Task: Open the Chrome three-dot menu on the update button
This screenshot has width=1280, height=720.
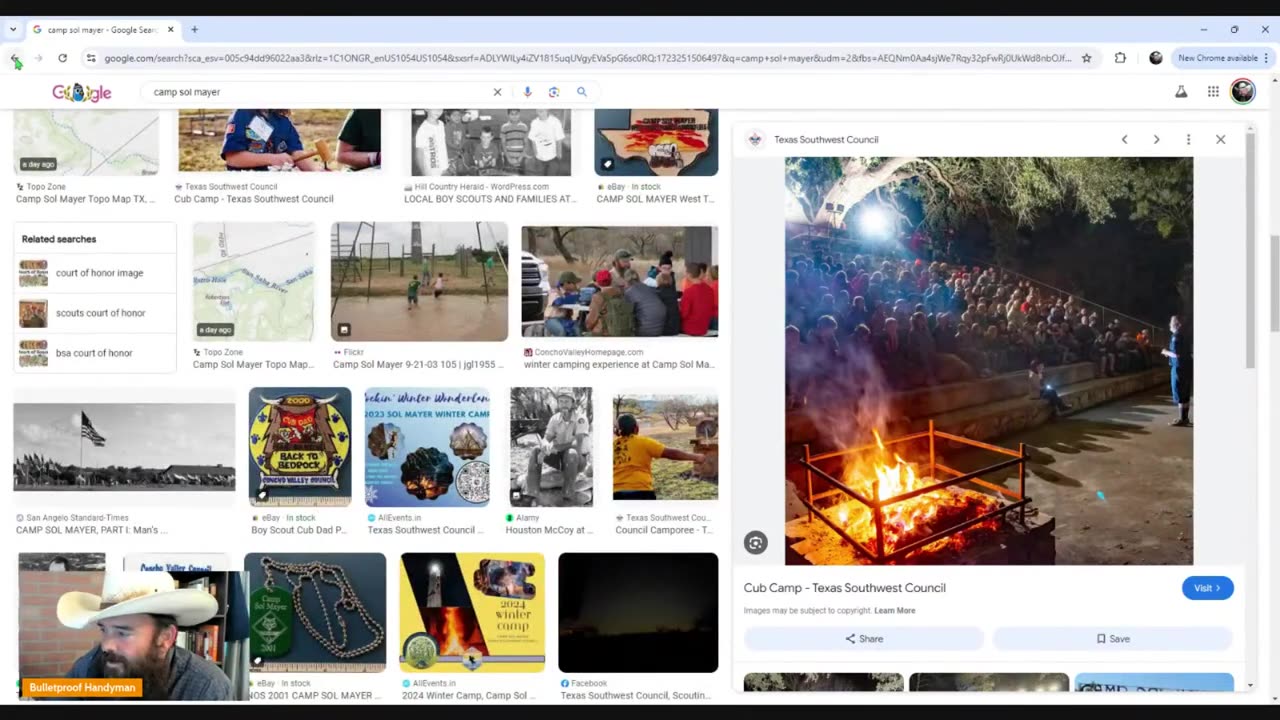Action: pos(1266,58)
